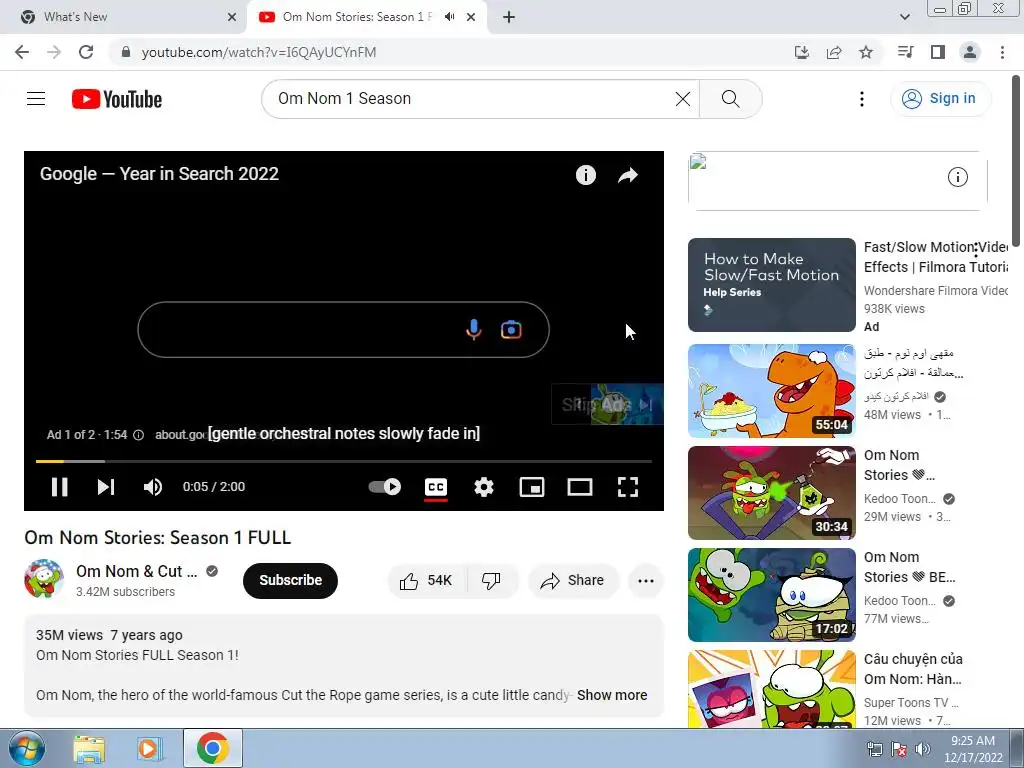Click system tray volume icon

click(x=922, y=749)
